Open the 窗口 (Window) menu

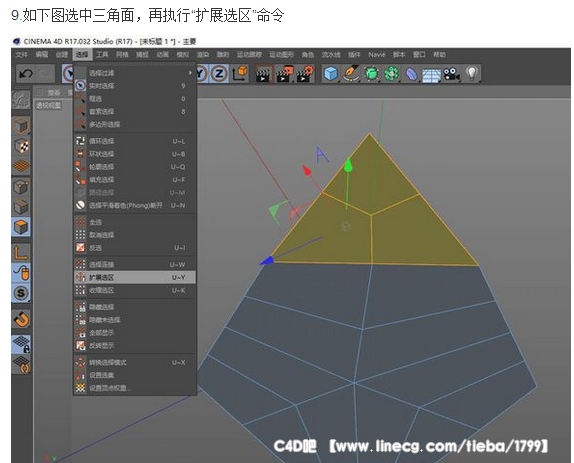pyautogui.click(x=419, y=55)
